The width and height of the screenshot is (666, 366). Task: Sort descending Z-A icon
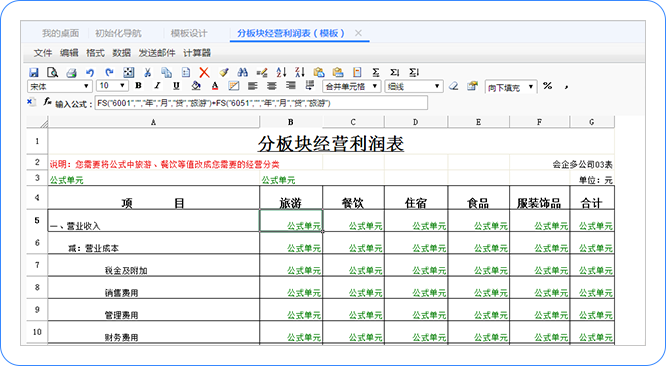[300, 73]
